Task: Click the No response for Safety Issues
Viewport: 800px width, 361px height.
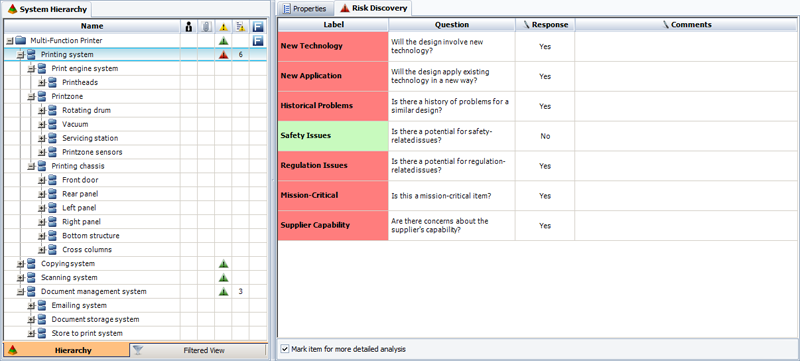Action: point(545,136)
